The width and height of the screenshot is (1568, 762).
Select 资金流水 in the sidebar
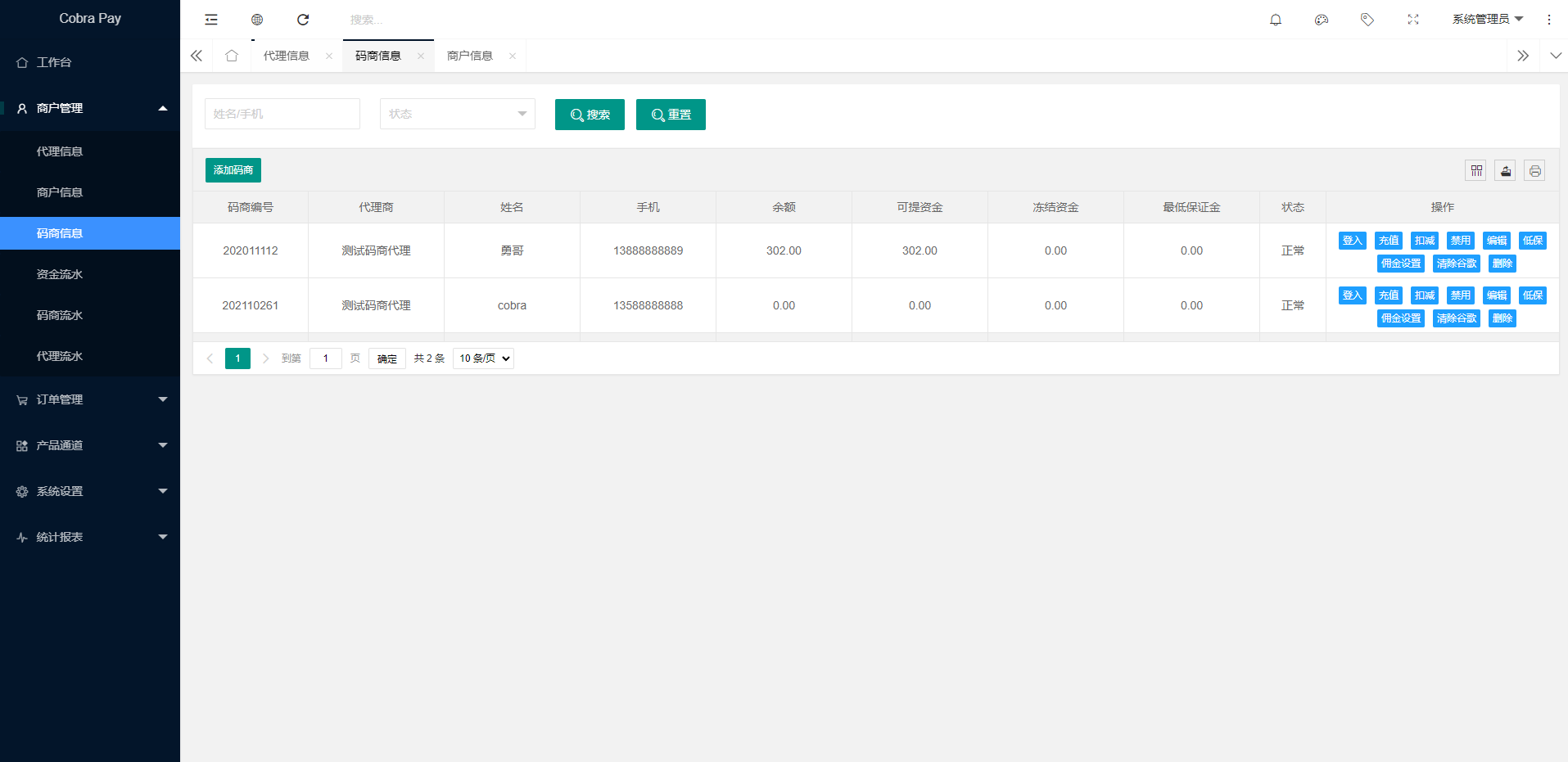click(x=60, y=274)
